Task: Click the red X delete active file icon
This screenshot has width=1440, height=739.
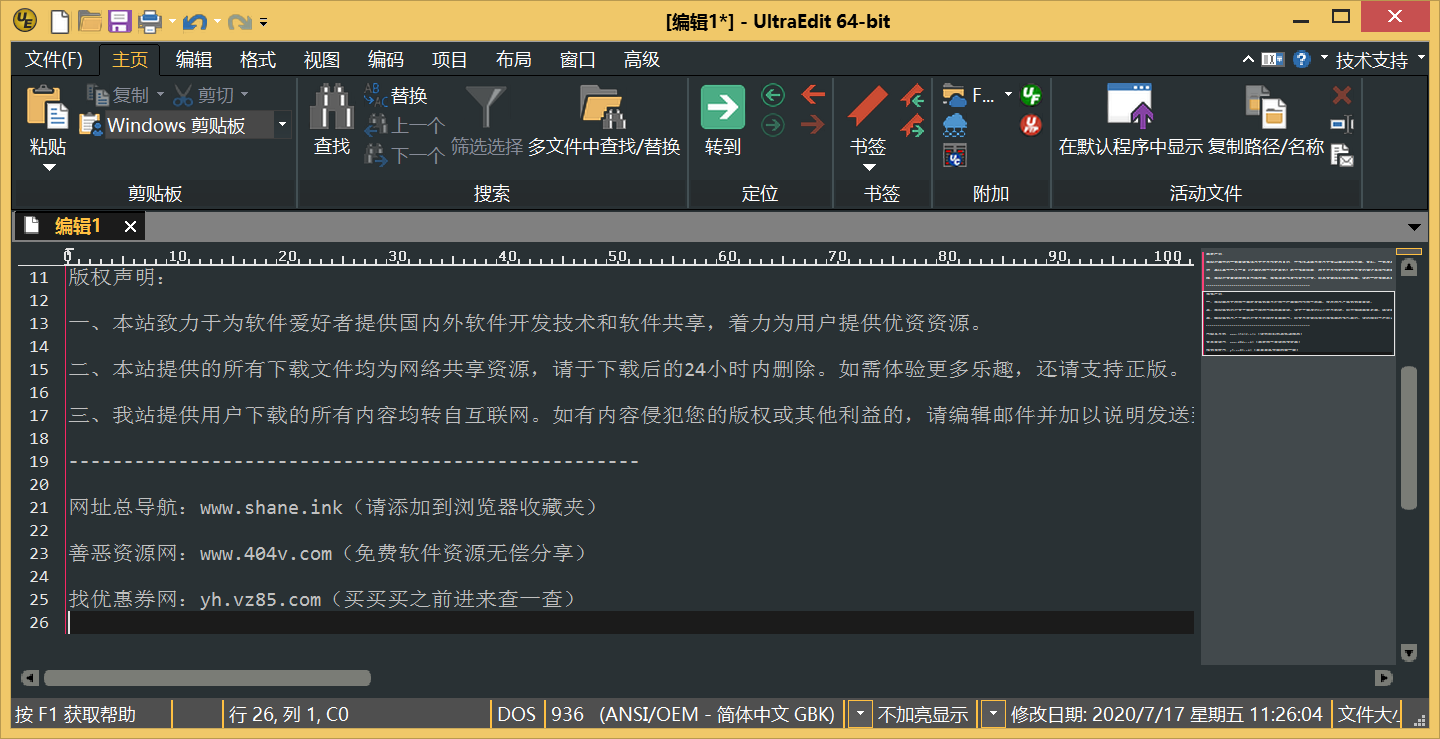Action: [1342, 95]
